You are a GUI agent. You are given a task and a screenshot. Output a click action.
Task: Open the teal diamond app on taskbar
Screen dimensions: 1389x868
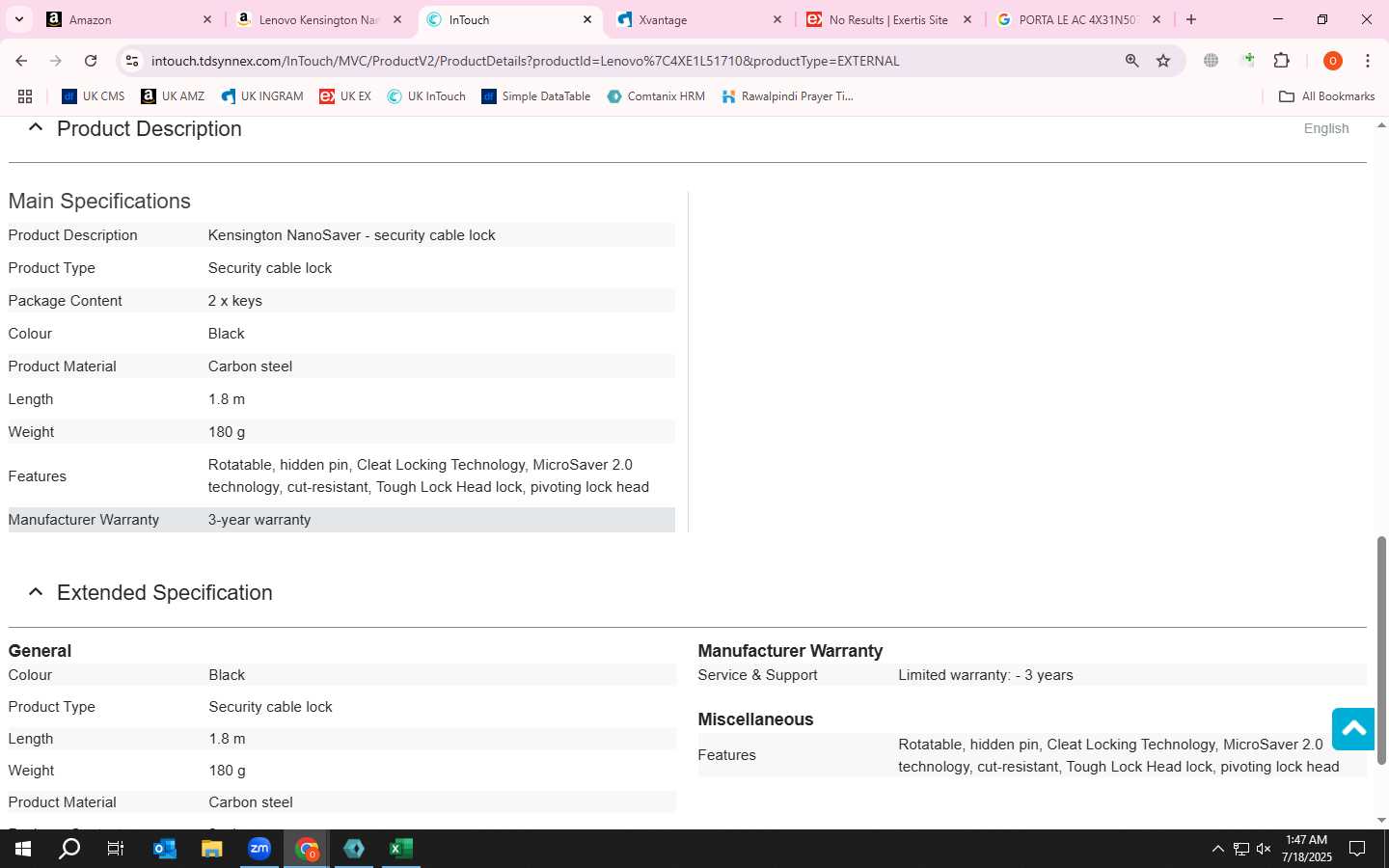[x=354, y=849]
